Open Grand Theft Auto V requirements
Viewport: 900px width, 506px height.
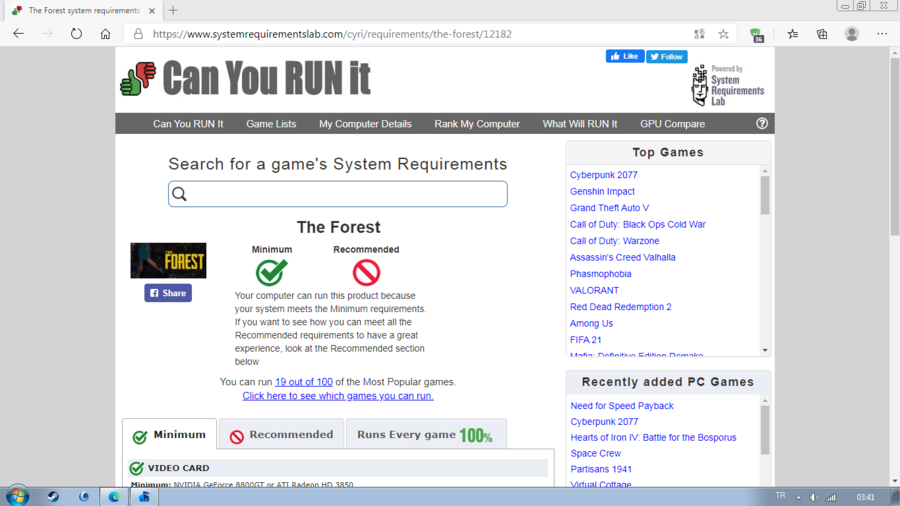click(609, 208)
